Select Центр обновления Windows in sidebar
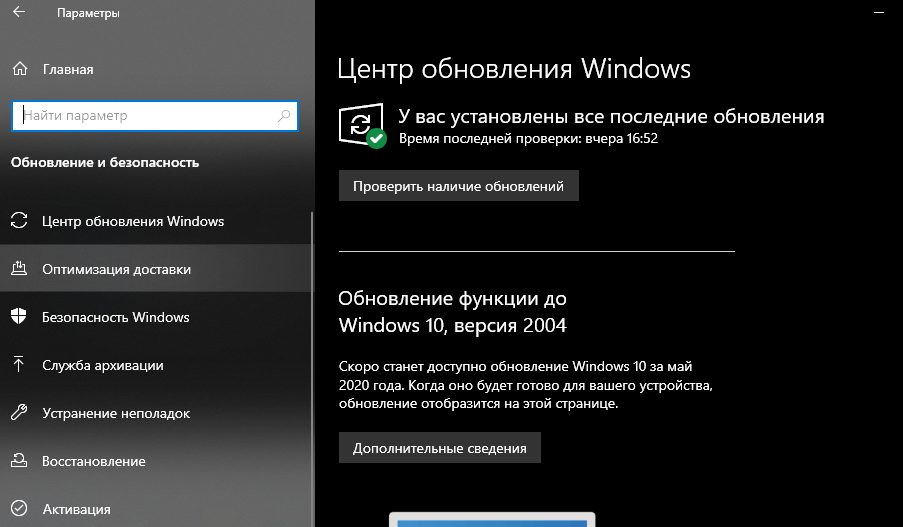The image size is (903, 527). click(157, 221)
